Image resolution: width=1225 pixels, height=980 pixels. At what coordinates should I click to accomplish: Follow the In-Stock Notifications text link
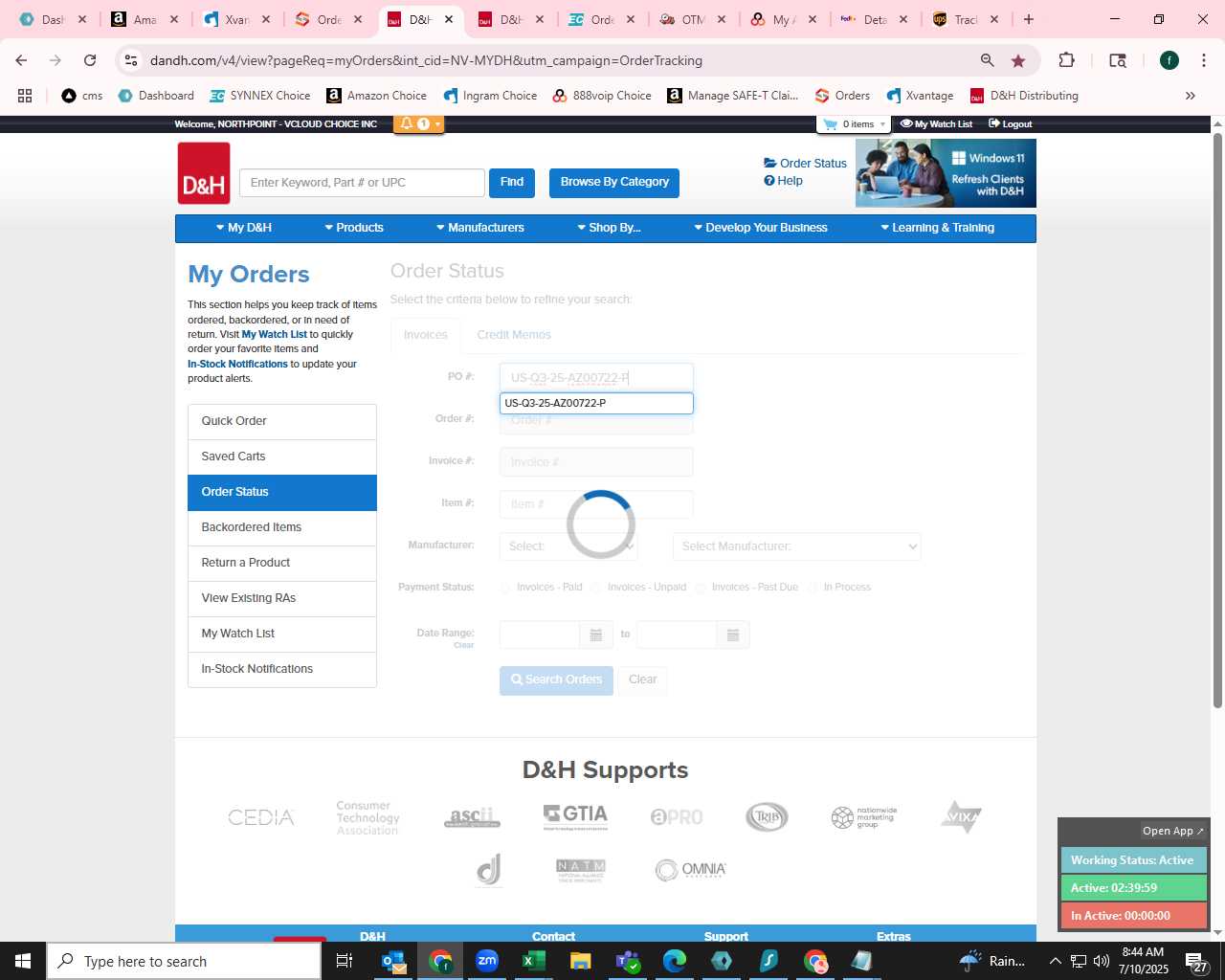[237, 365]
